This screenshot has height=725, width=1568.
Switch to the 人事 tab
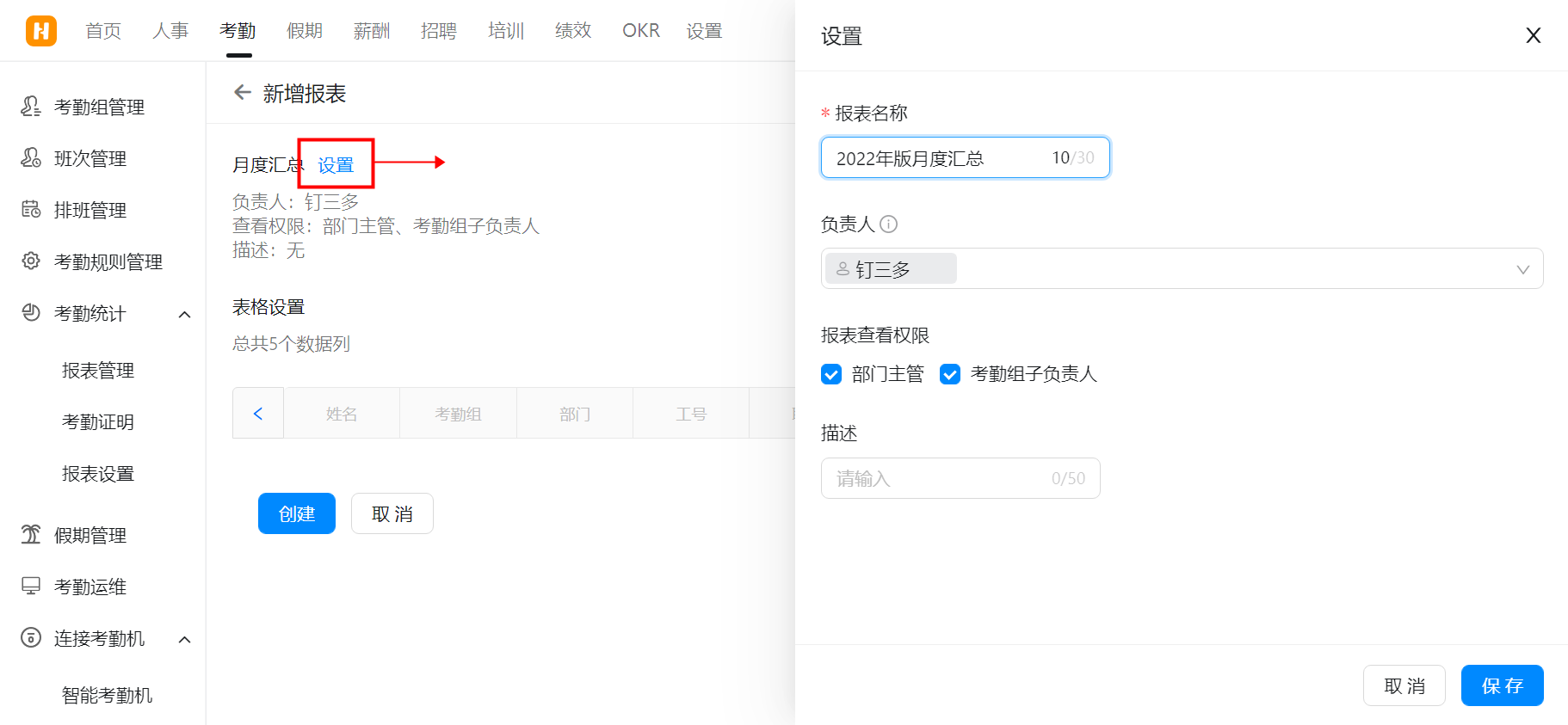tap(170, 31)
